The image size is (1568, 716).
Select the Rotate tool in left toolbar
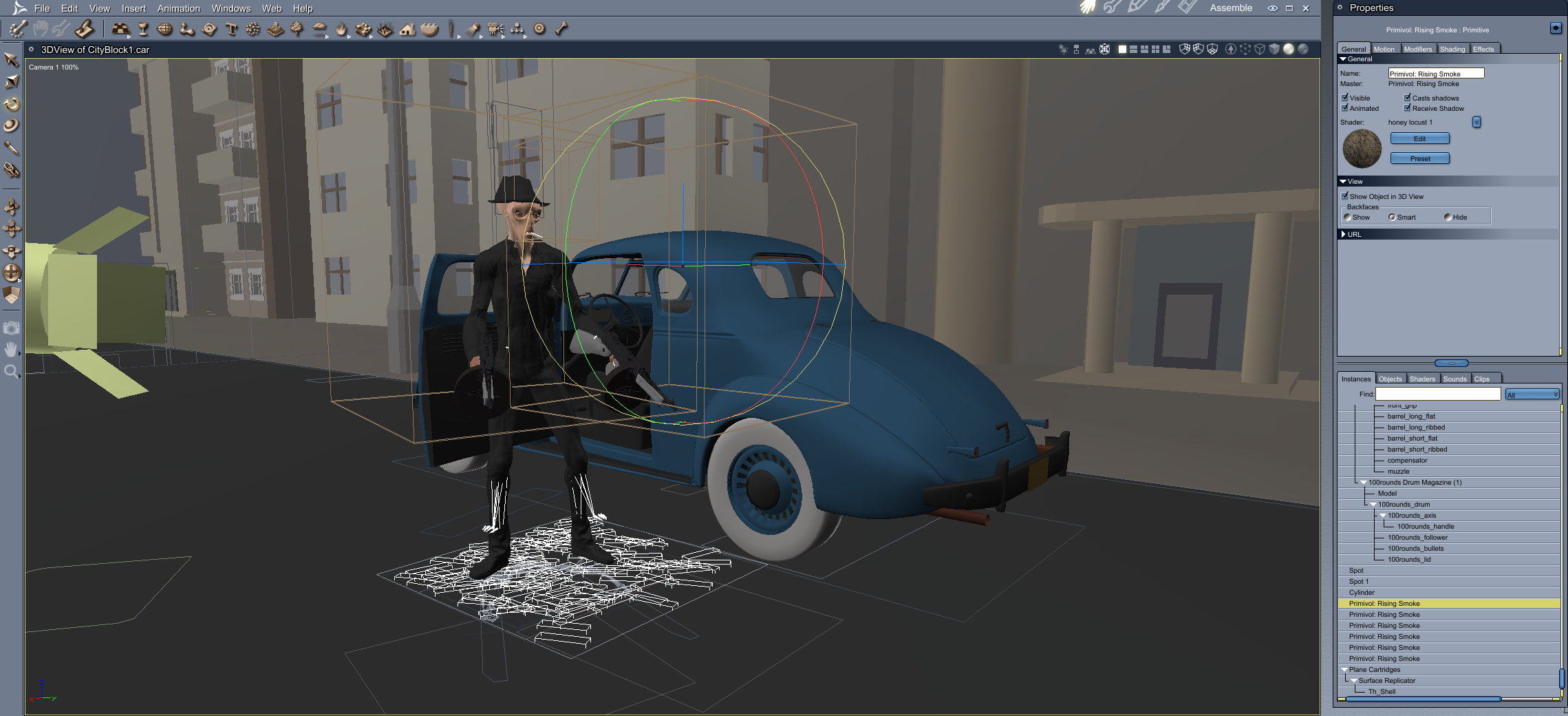[x=12, y=104]
